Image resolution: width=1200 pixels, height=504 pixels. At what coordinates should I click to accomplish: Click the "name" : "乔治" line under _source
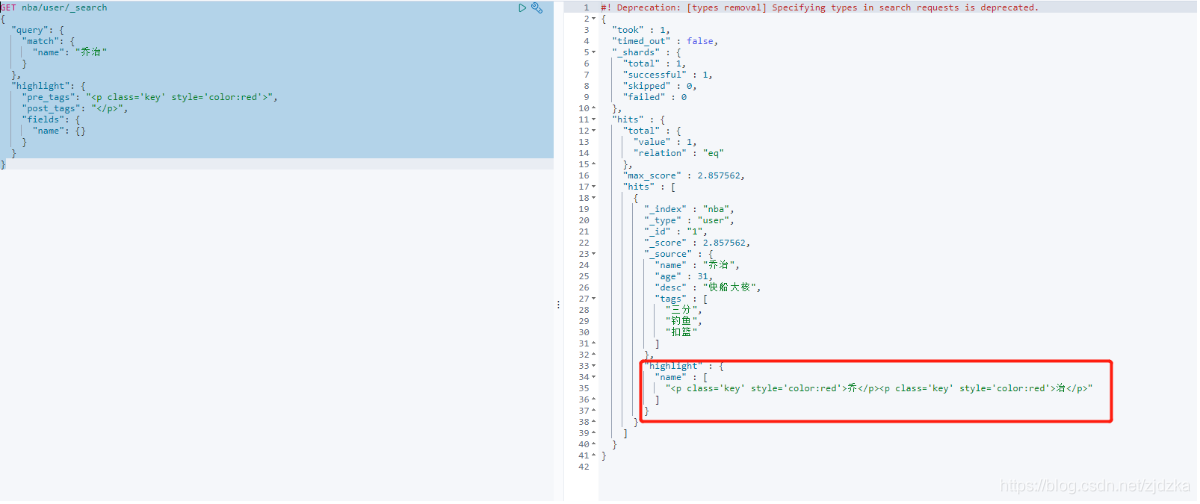[x=697, y=265]
